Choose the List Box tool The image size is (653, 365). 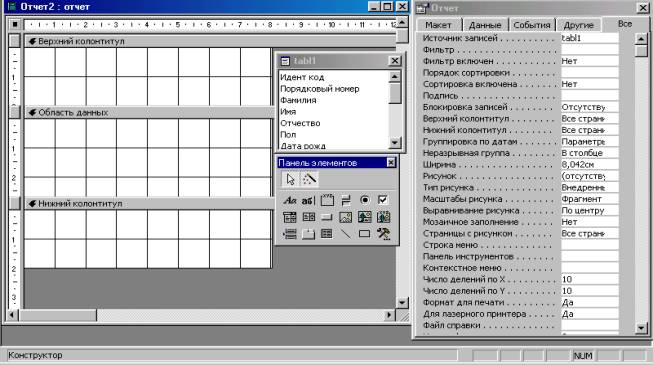[308, 217]
